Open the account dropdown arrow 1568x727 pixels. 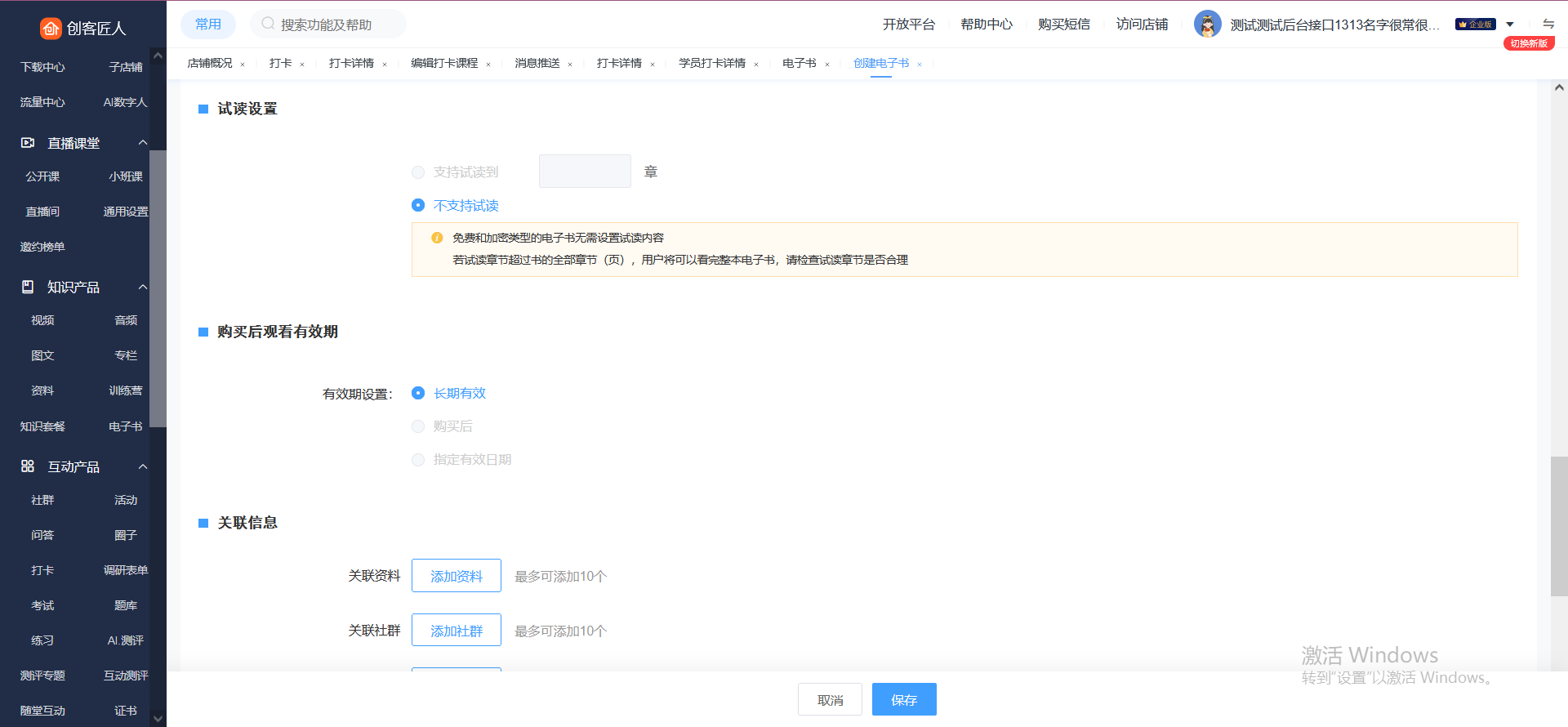(x=1510, y=25)
